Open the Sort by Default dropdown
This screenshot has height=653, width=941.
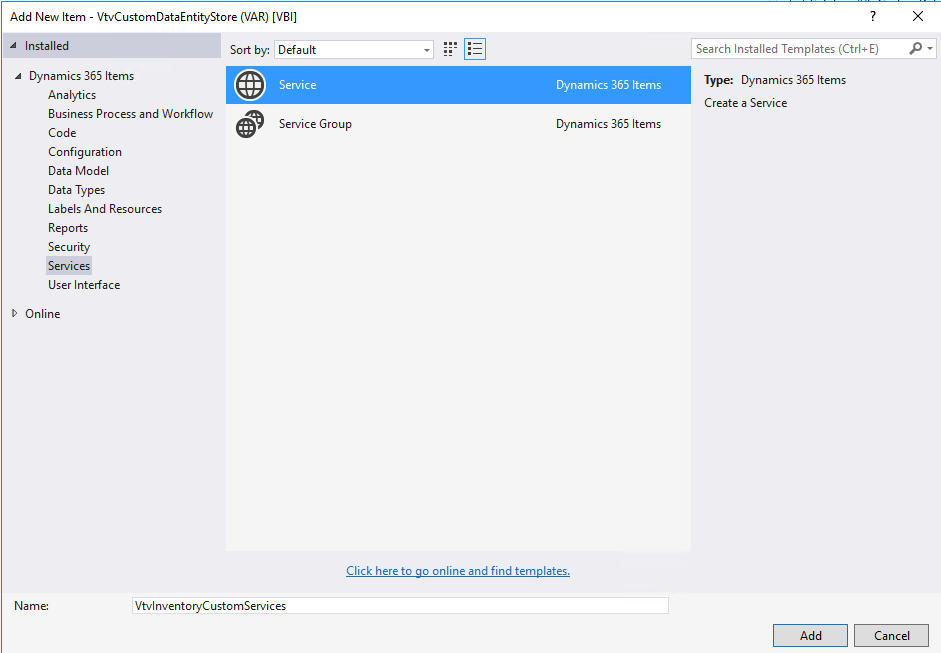[353, 50]
